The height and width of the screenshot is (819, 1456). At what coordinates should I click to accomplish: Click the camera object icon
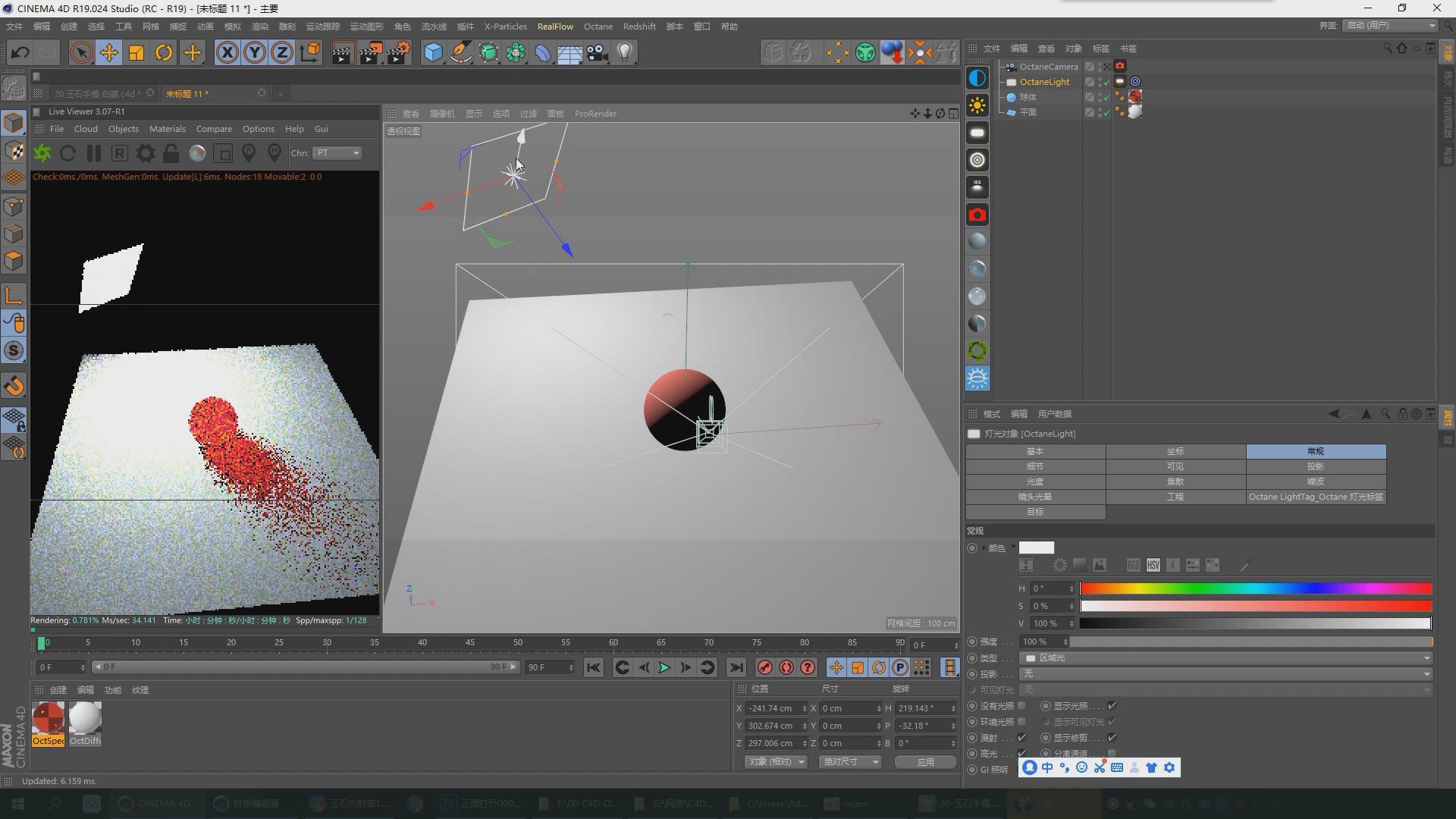click(598, 52)
